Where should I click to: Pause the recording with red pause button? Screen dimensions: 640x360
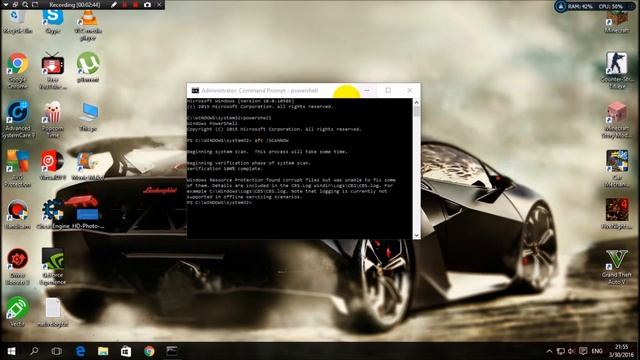coord(124,5)
